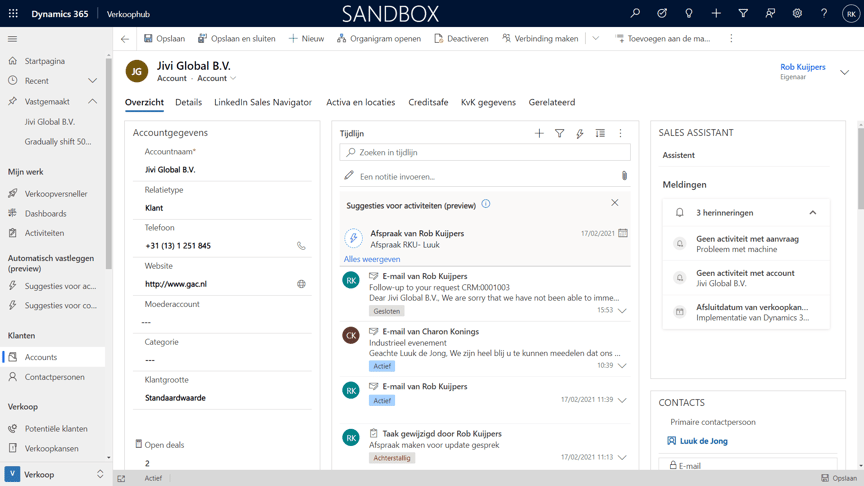Open the search magnifier in top bar
The image size is (864, 486).
(x=635, y=13)
